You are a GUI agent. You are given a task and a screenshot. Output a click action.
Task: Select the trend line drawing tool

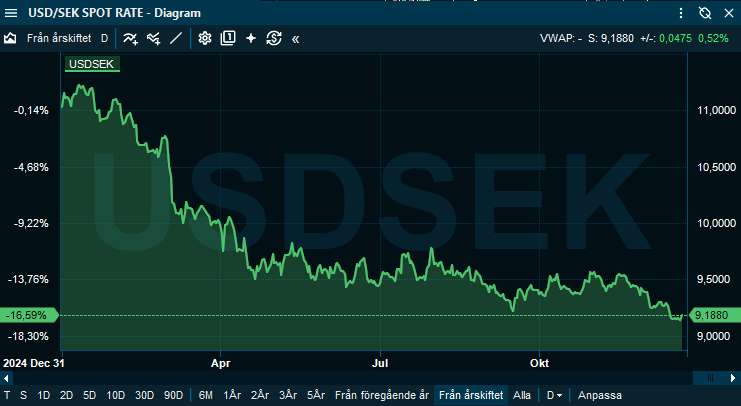pyautogui.click(x=176, y=39)
